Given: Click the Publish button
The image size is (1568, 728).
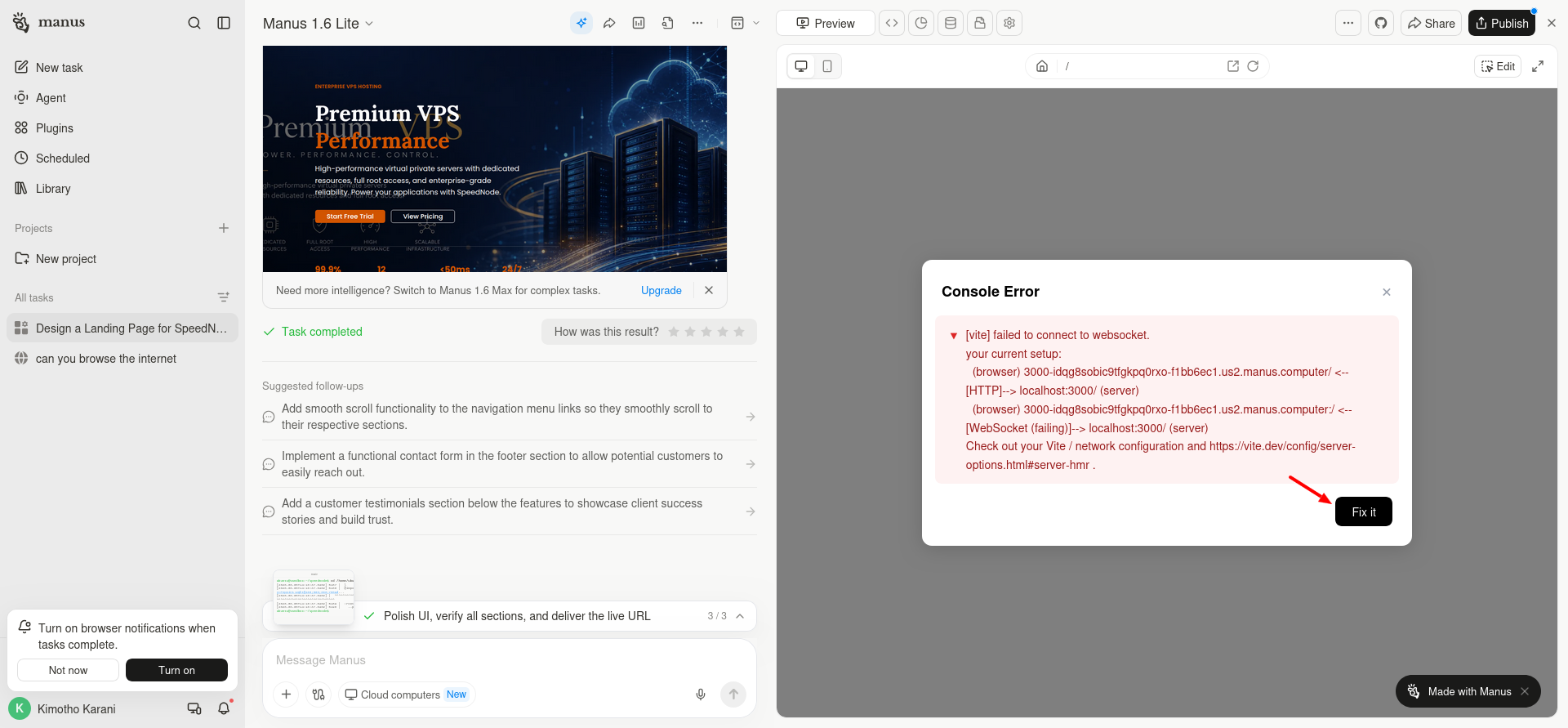Looking at the screenshot, I should coord(1502,23).
